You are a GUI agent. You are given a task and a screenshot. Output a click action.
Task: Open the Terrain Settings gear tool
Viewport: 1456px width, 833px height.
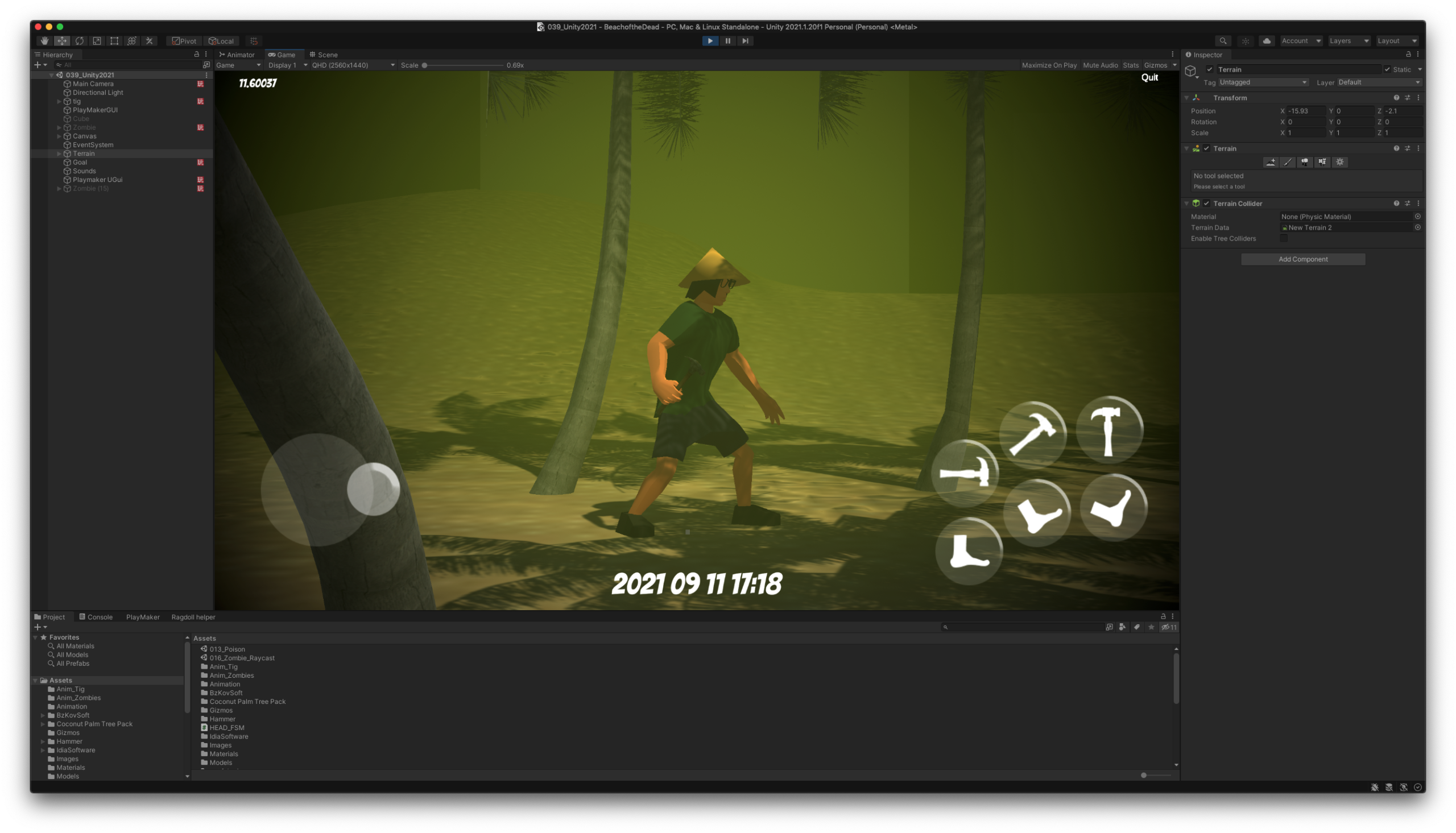pos(1340,162)
